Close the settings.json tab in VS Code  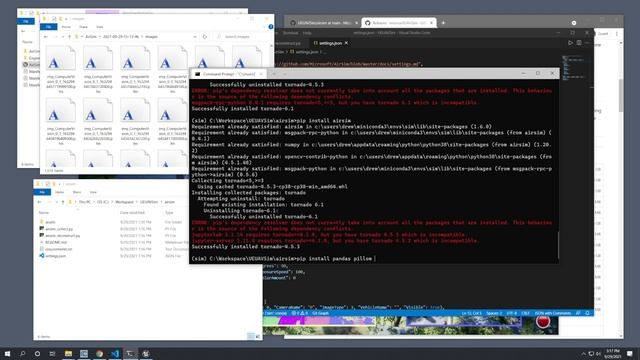click(346, 43)
